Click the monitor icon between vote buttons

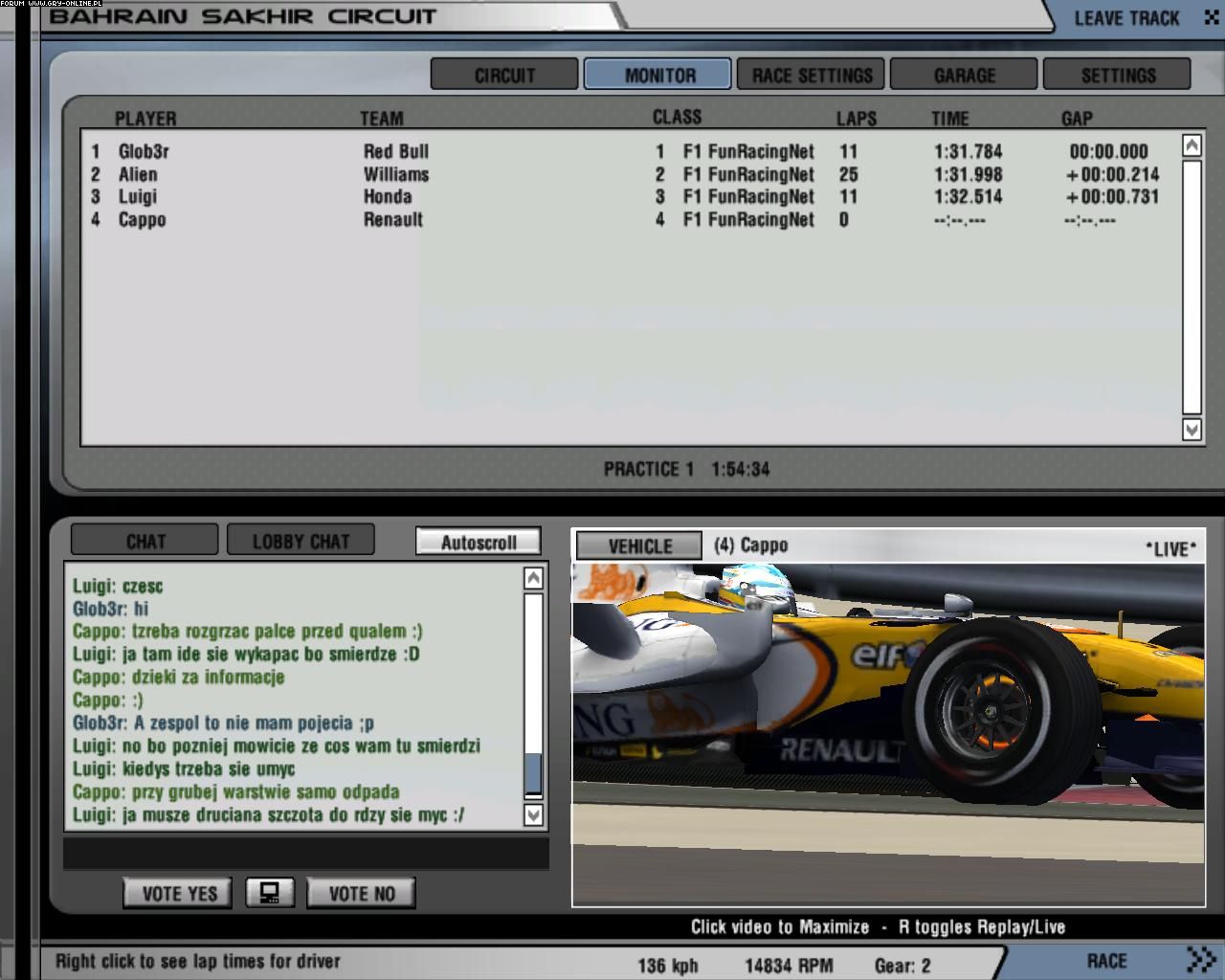[270, 893]
